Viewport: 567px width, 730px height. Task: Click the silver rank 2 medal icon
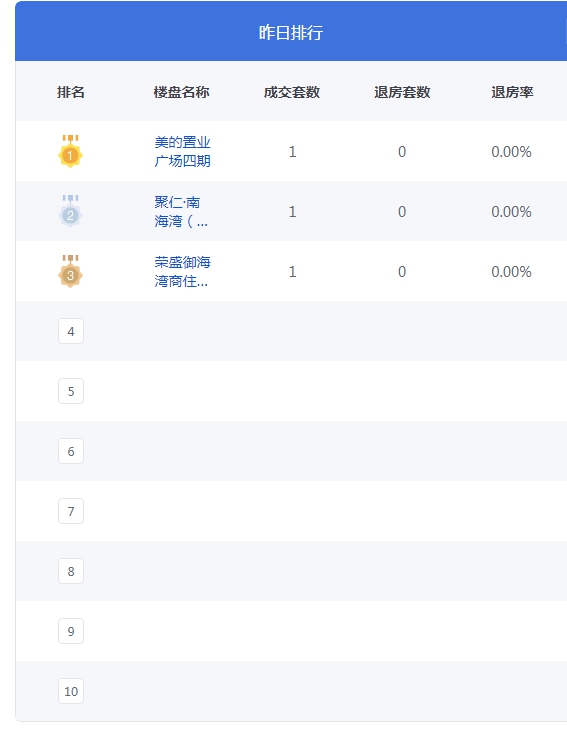[70, 211]
